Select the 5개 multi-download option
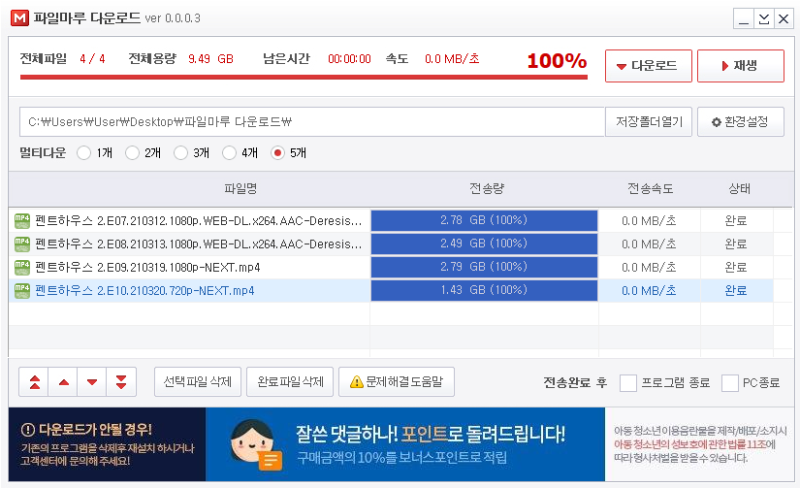 [x=278, y=153]
